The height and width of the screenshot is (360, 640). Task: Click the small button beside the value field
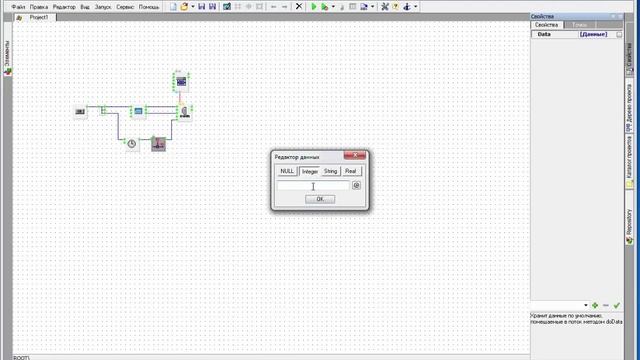(356, 186)
